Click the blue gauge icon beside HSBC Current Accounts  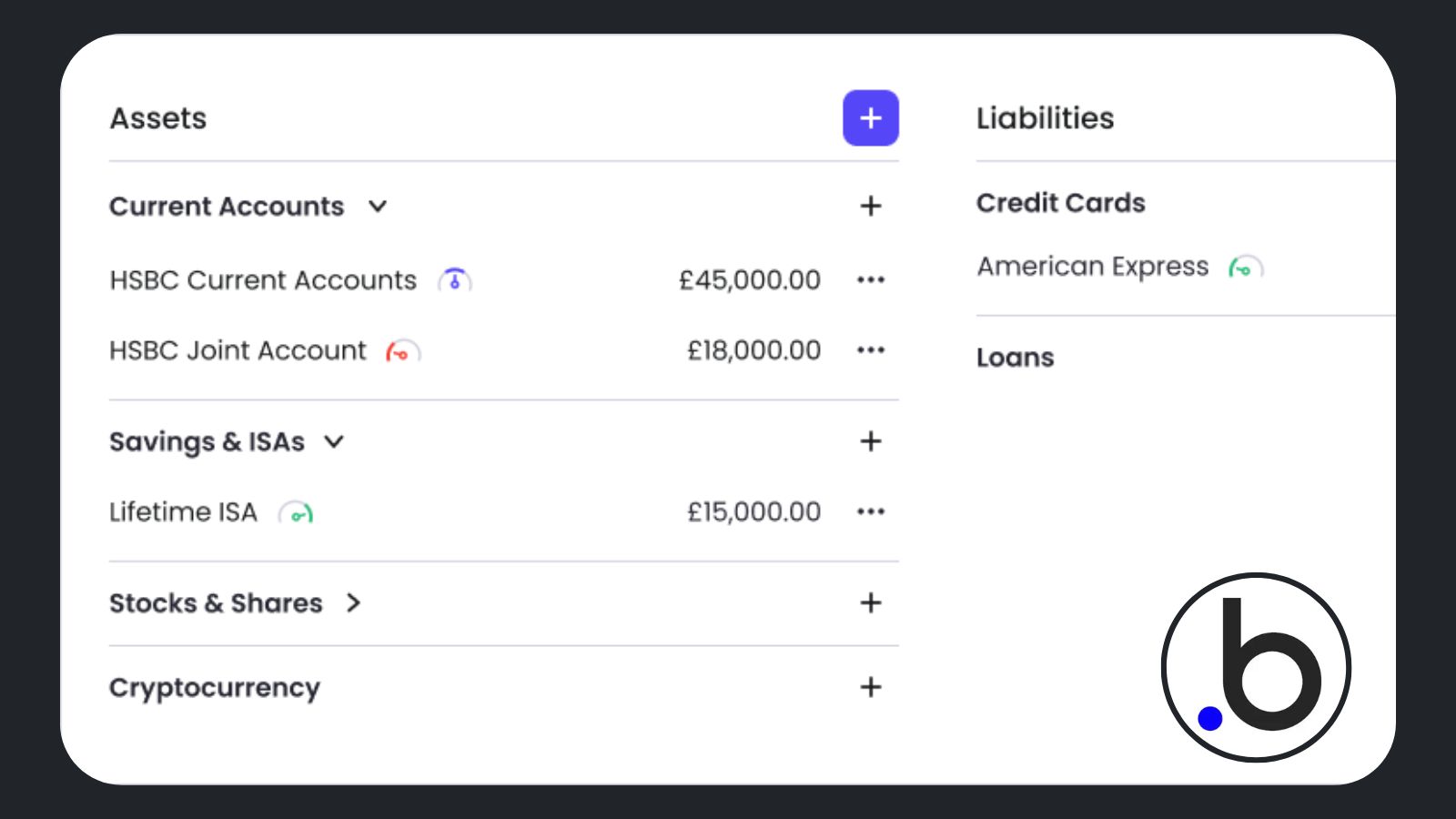tap(455, 279)
